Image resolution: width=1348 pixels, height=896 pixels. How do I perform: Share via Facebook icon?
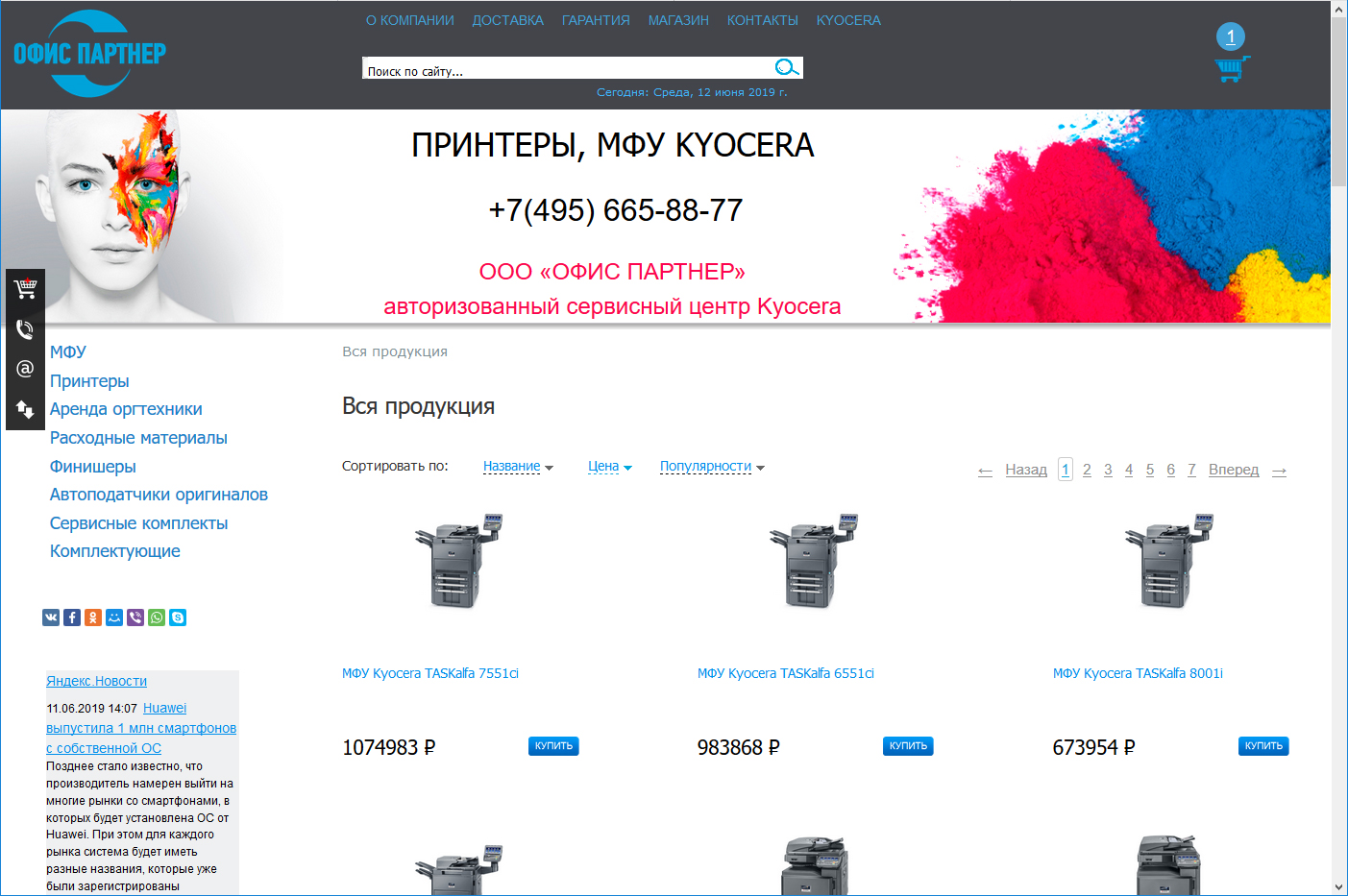click(72, 618)
